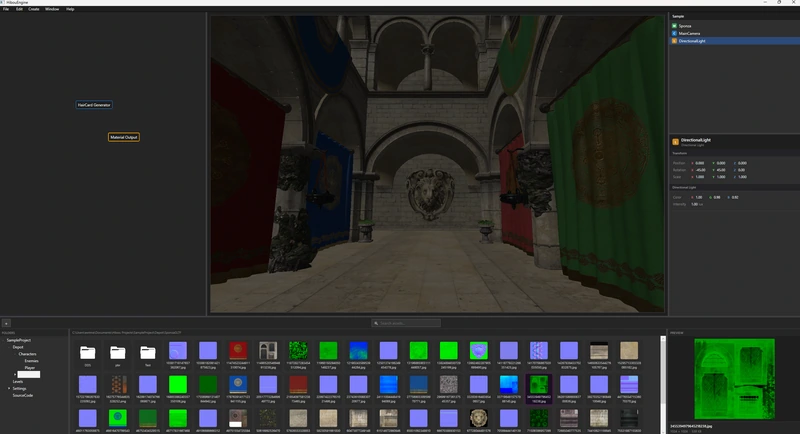This screenshot has width=800, height=434.
Task: Select the green foliage noise texture thumbnail
Action: pos(298,351)
